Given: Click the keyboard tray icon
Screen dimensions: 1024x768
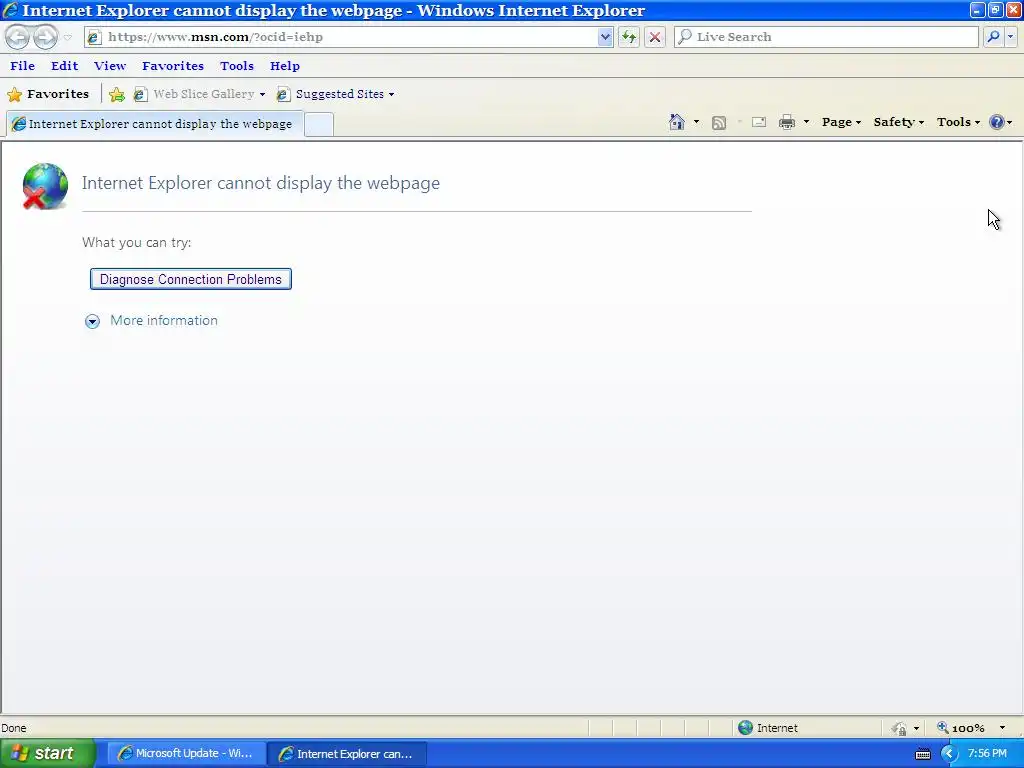Looking at the screenshot, I should click(923, 754).
